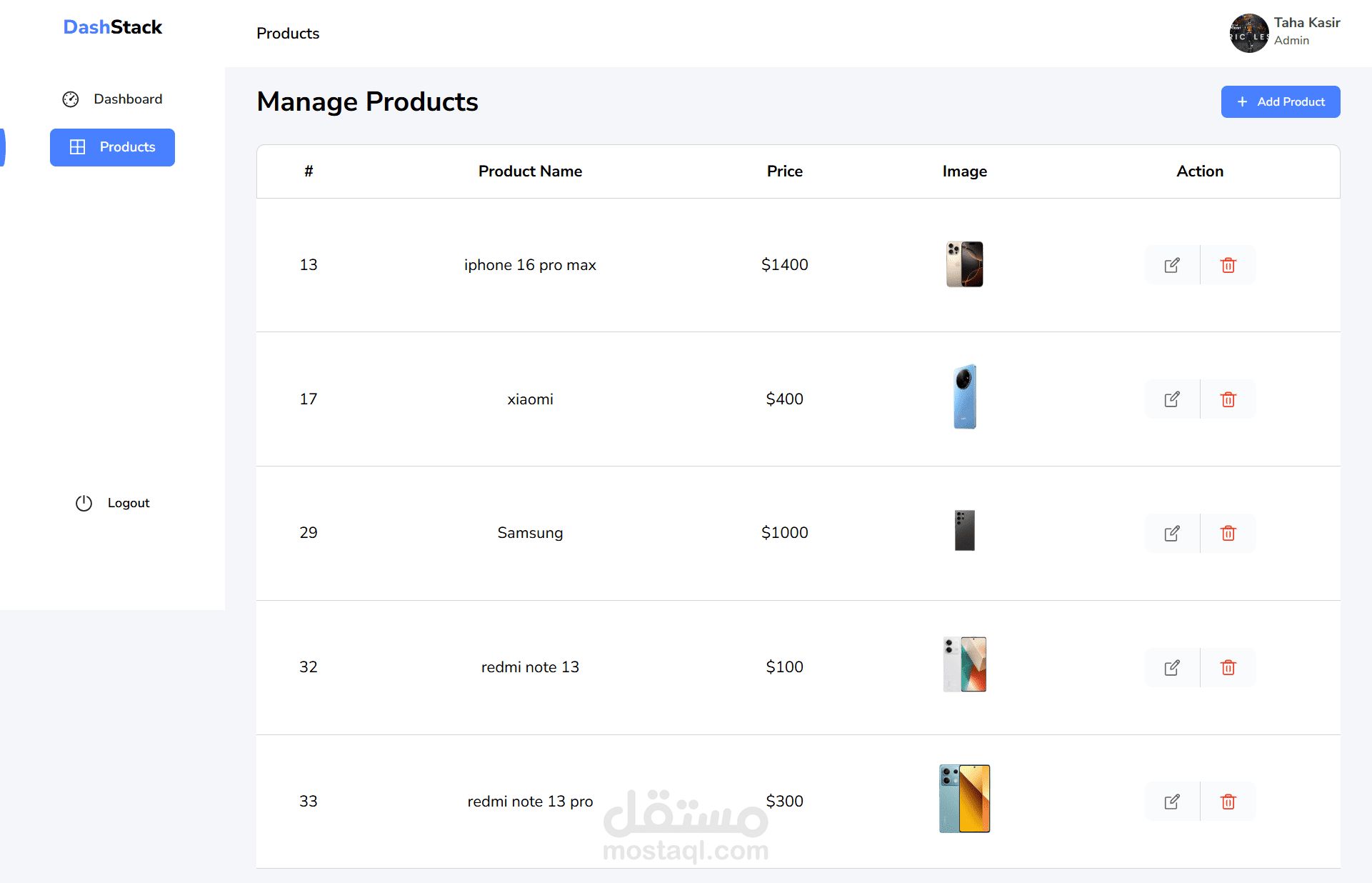The width and height of the screenshot is (1372, 883).
Task: Click the price cell '$1000'
Action: pos(785,533)
